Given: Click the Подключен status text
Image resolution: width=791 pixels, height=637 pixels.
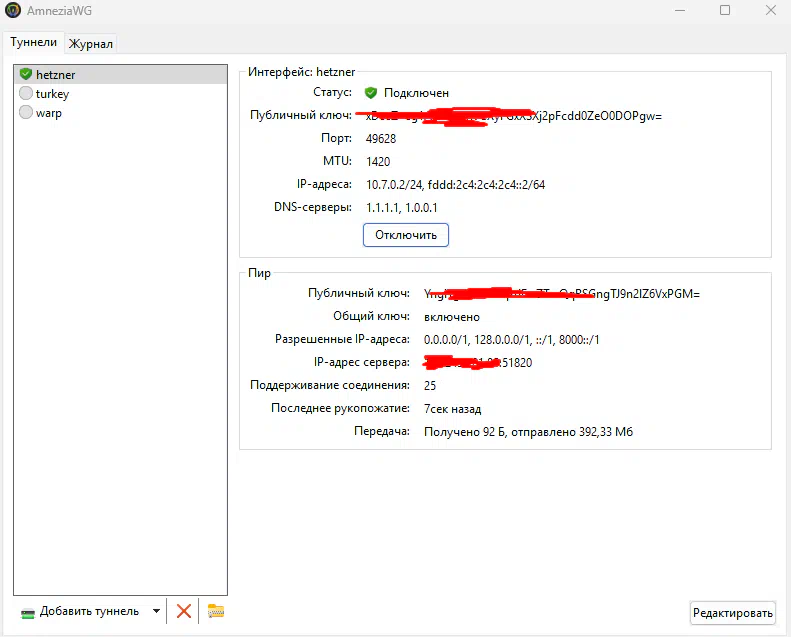Looking at the screenshot, I should (x=416, y=93).
